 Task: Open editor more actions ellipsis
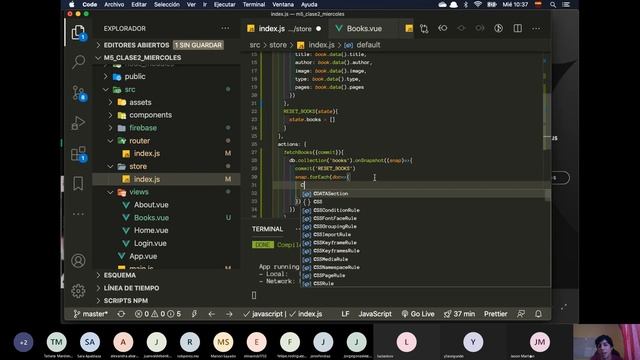(536, 28)
